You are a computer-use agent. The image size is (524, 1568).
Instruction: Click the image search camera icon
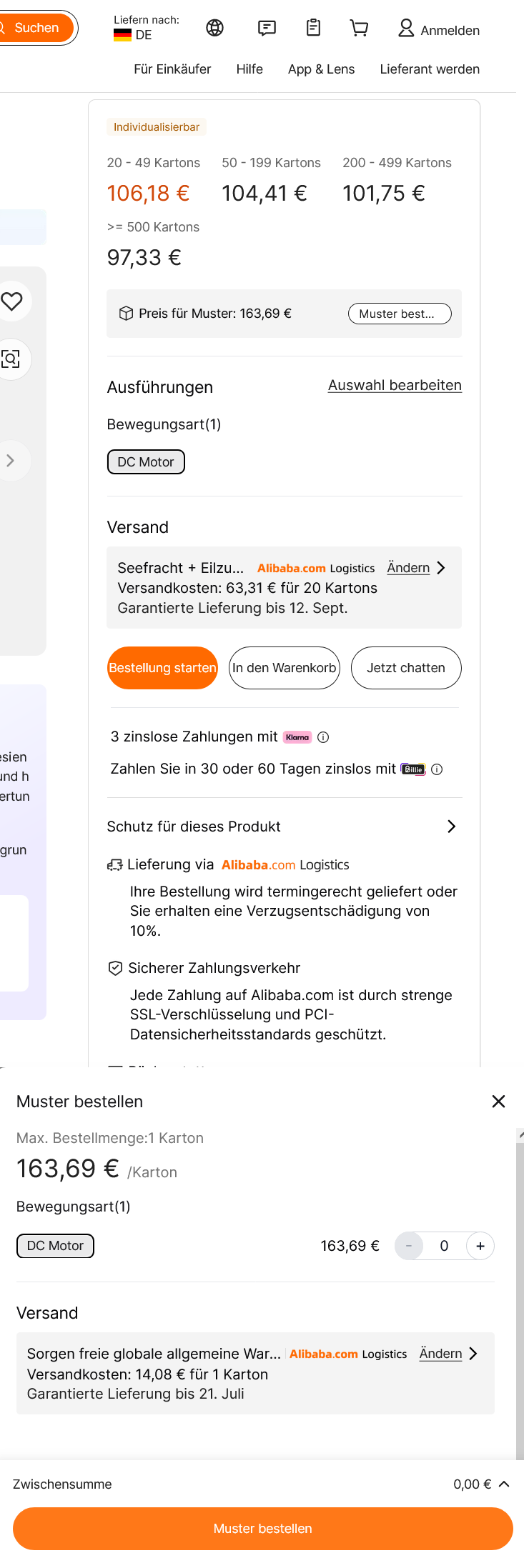pyautogui.click(x=11, y=359)
